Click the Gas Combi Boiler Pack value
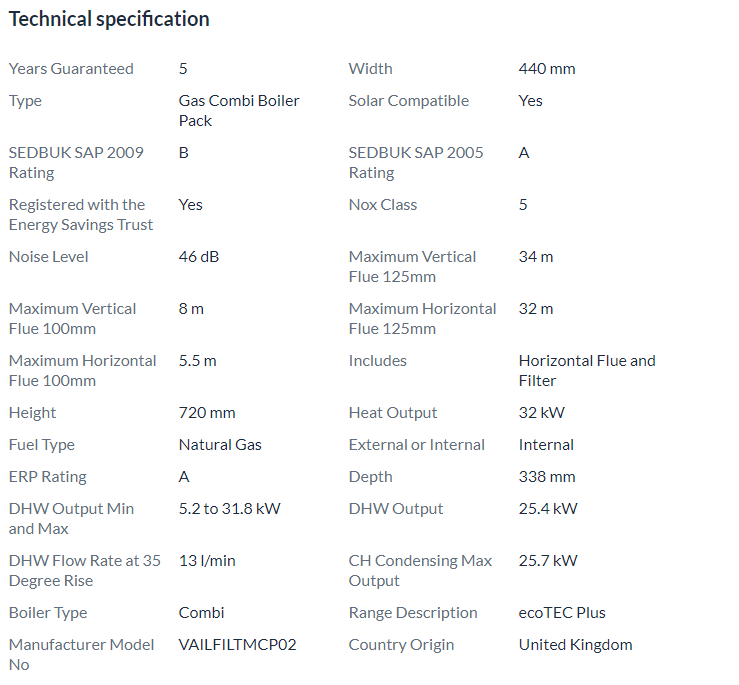This screenshot has height=685, width=739. tap(238, 110)
